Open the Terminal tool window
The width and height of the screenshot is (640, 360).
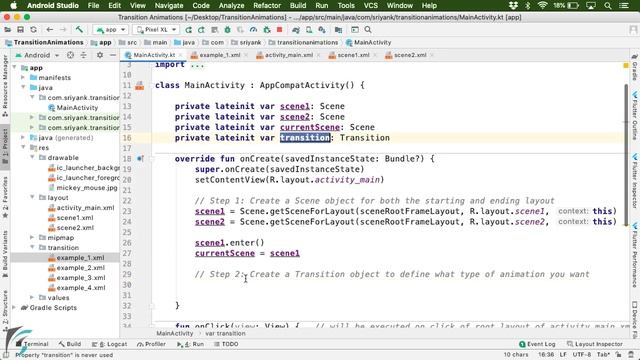point(32,344)
